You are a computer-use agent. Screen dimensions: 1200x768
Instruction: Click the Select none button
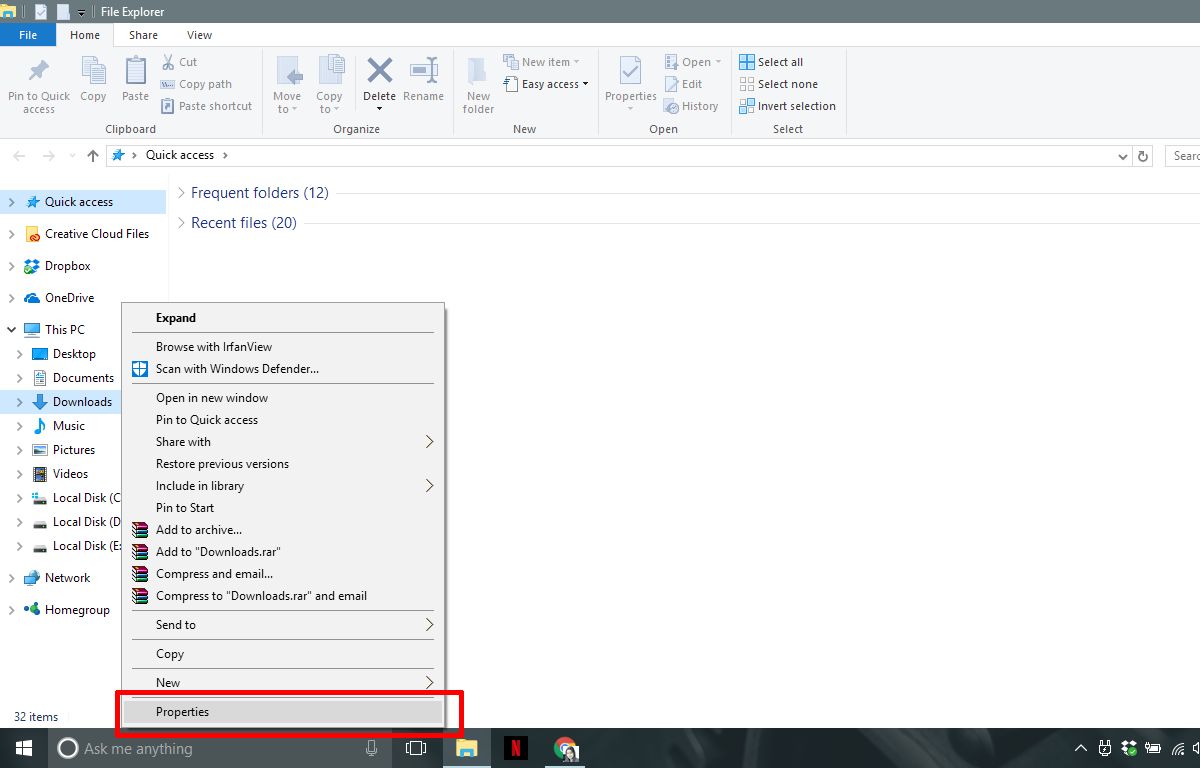779,84
